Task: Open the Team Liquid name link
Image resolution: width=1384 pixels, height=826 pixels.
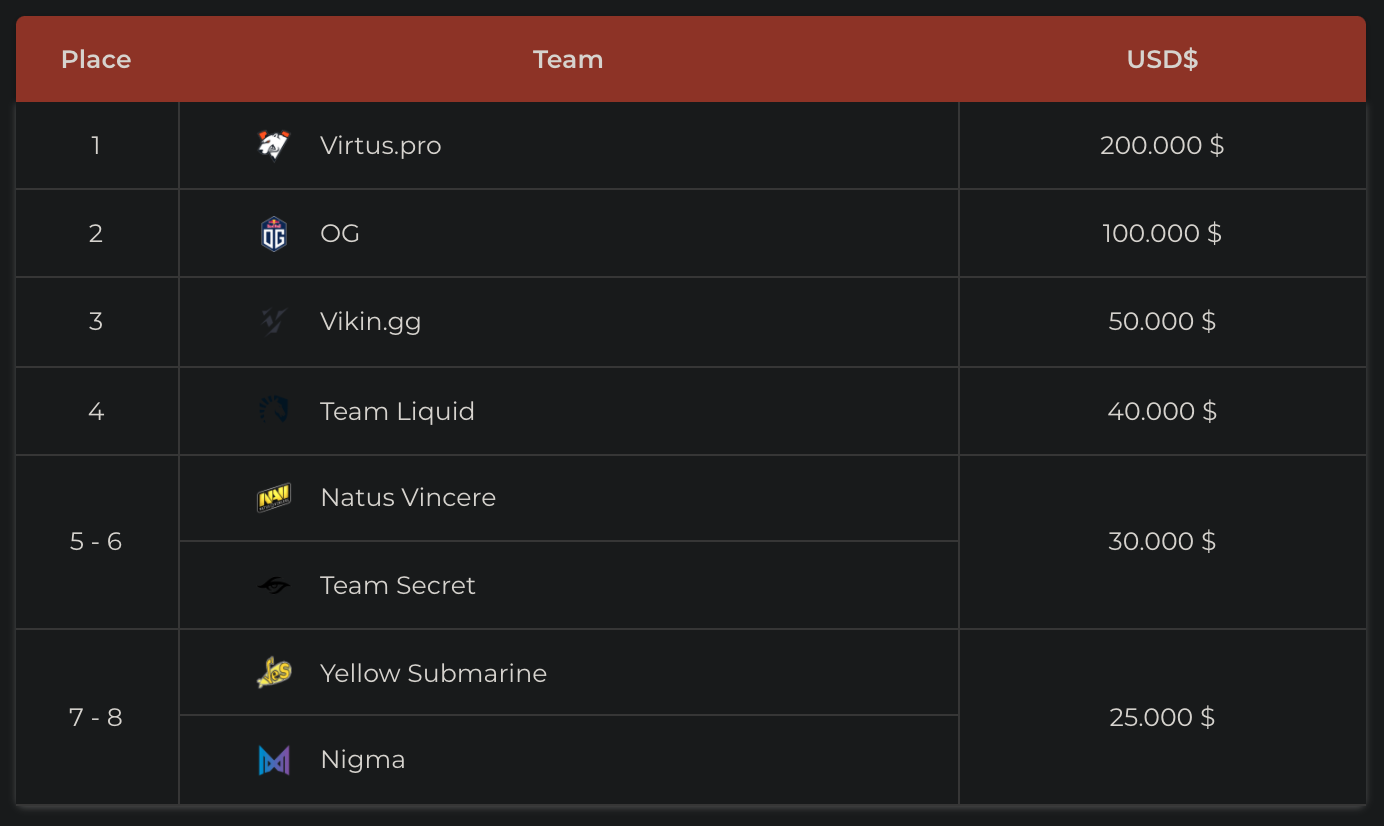Action: pos(397,411)
